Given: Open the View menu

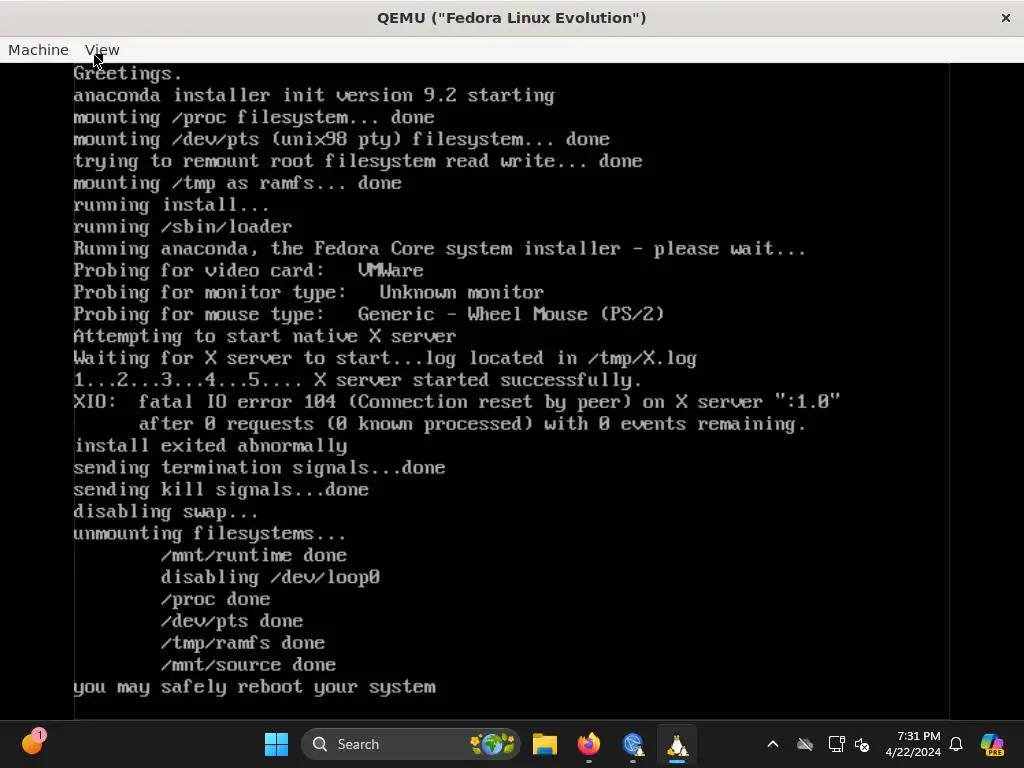Looking at the screenshot, I should pyautogui.click(x=102, y=50).
